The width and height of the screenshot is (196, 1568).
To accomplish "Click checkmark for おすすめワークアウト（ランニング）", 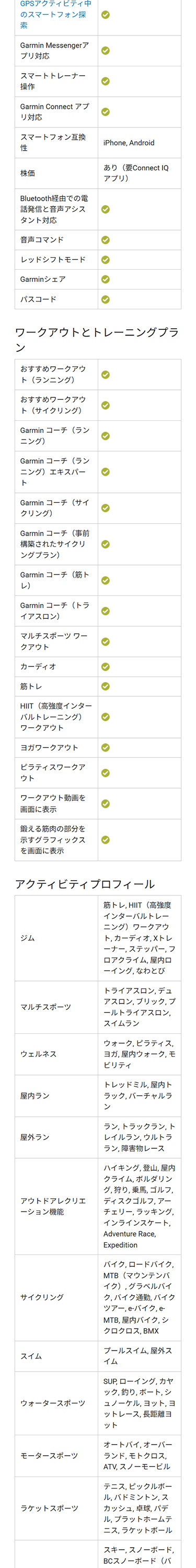I will [105, 374].
